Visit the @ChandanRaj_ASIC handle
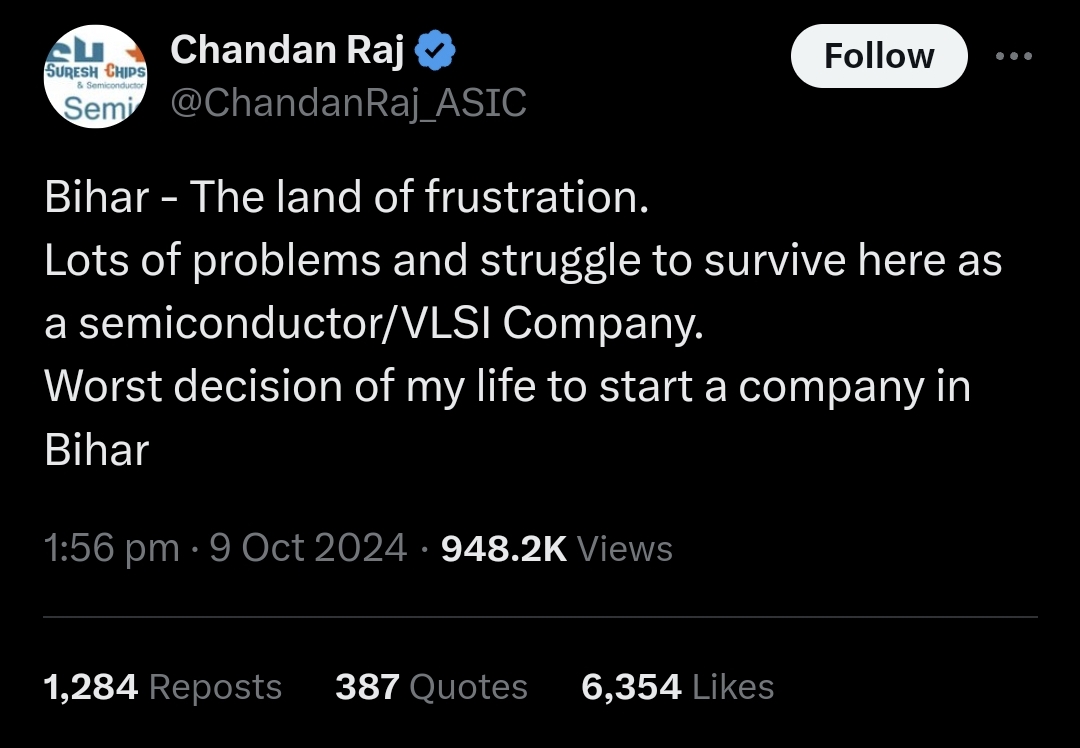The image size is (1080, 748). tap(348, 103)
